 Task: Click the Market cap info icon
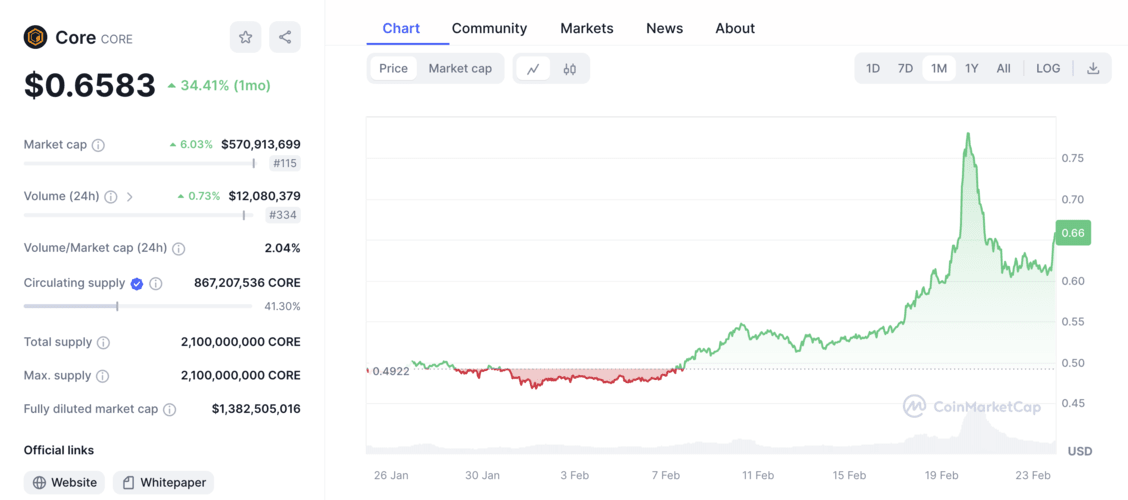point(98,145)
